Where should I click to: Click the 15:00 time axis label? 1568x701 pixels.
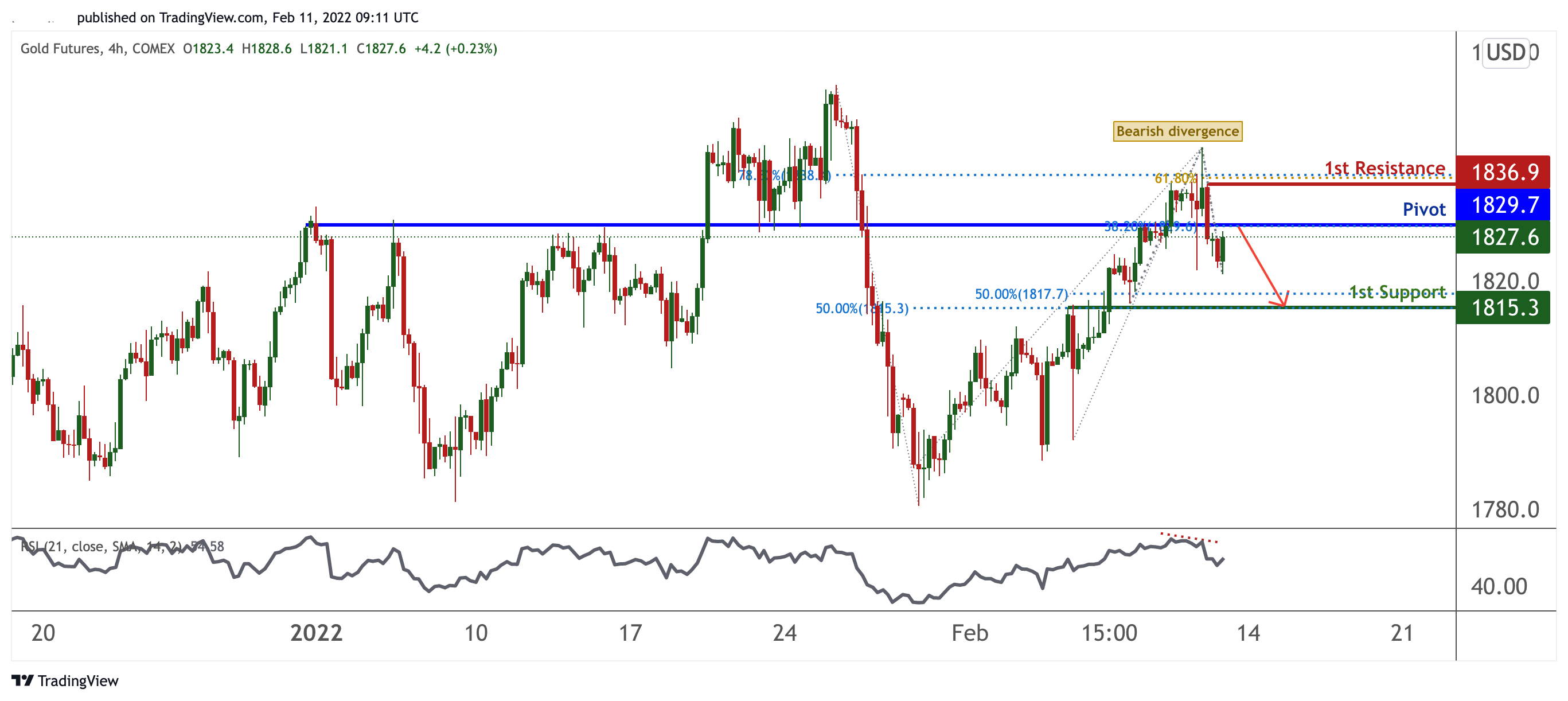click(1109, 633)
